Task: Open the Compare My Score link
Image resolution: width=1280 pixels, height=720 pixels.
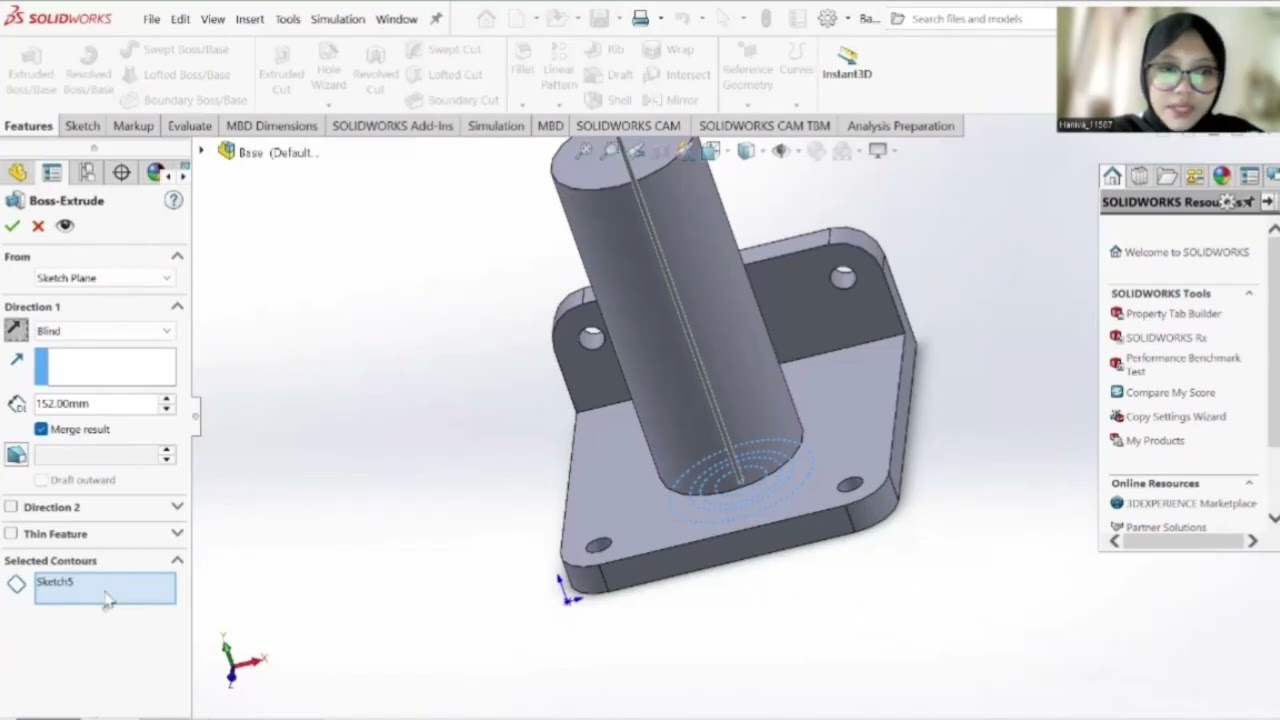Action: click(x=1162, y=393)
